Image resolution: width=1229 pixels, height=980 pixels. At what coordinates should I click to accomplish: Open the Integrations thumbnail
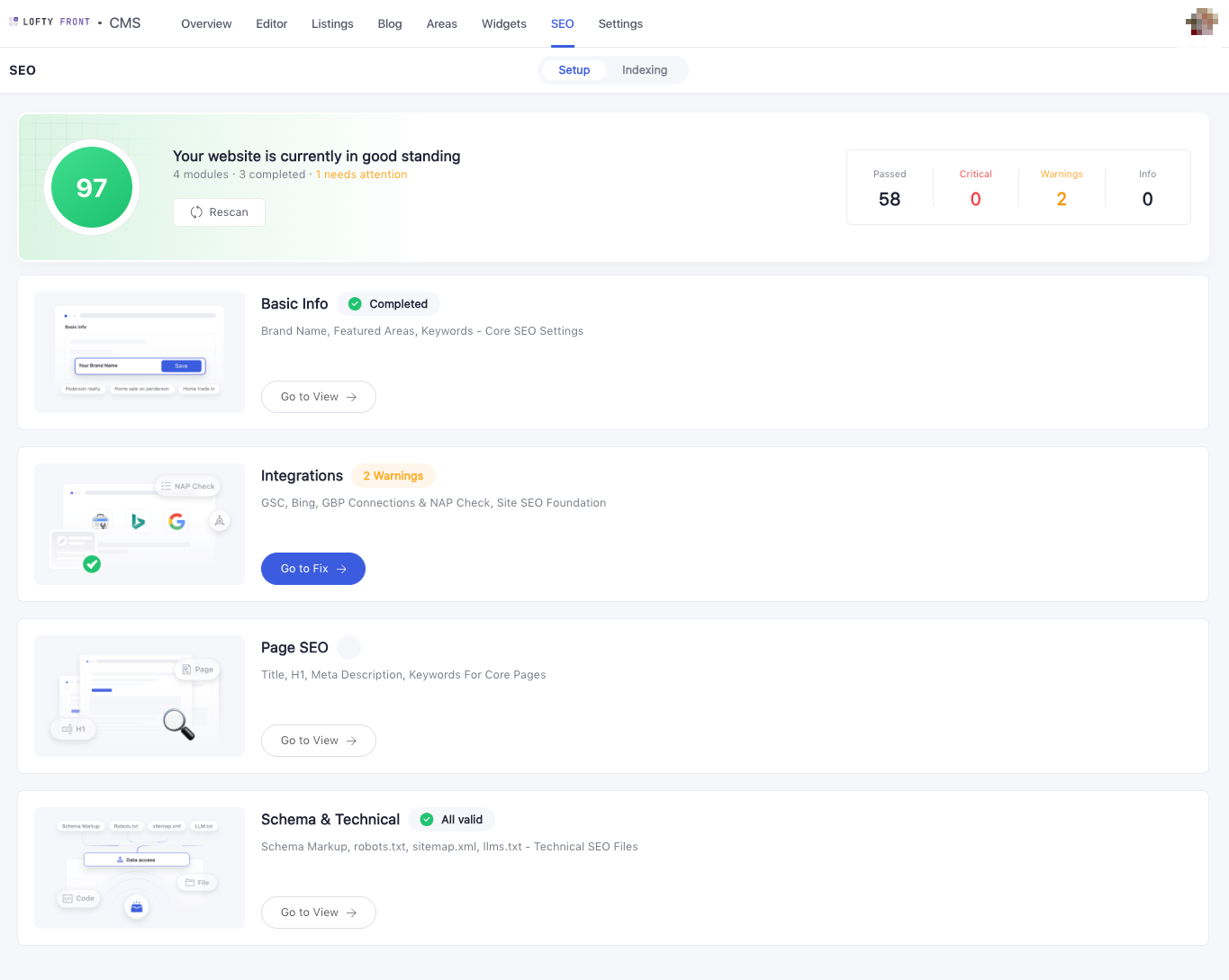tap(140, 524)
